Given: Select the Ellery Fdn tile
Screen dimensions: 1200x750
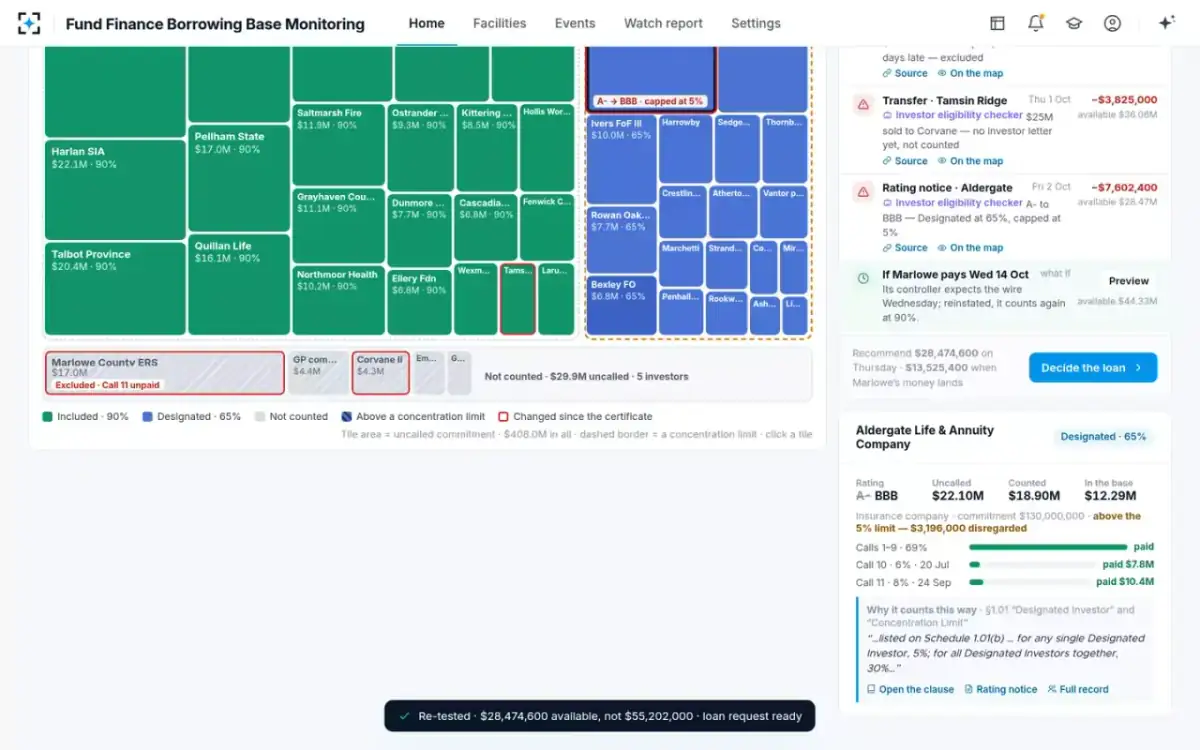Looking at the screenshot, I should pyautogui.click(x=419, y=303).
